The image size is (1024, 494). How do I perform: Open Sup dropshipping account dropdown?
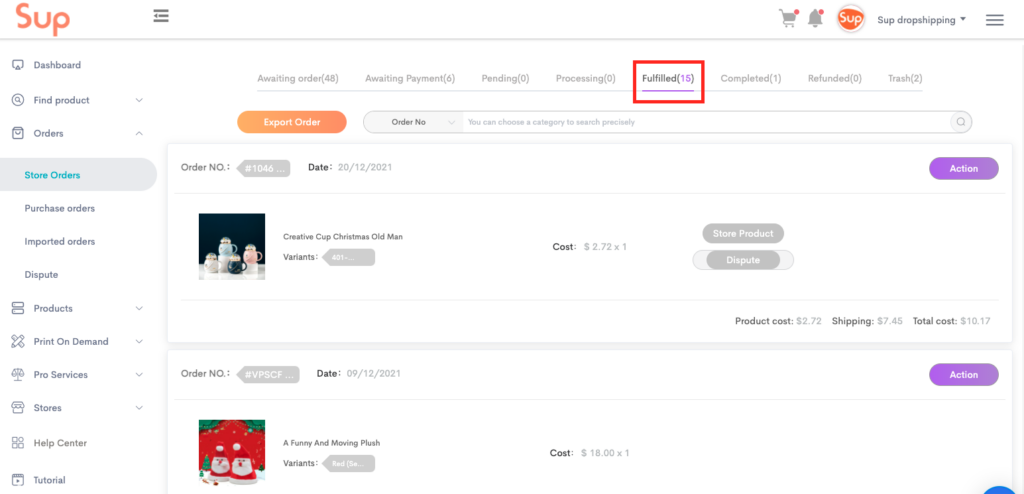pos(921,20)
